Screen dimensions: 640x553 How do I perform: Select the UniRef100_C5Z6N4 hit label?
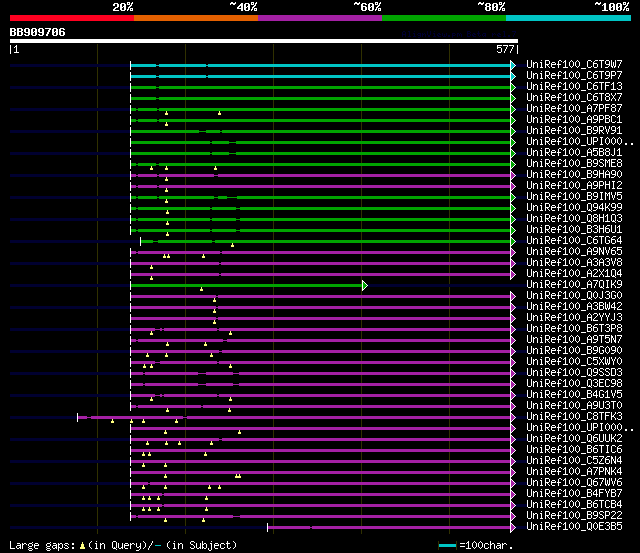coord(574,461)
